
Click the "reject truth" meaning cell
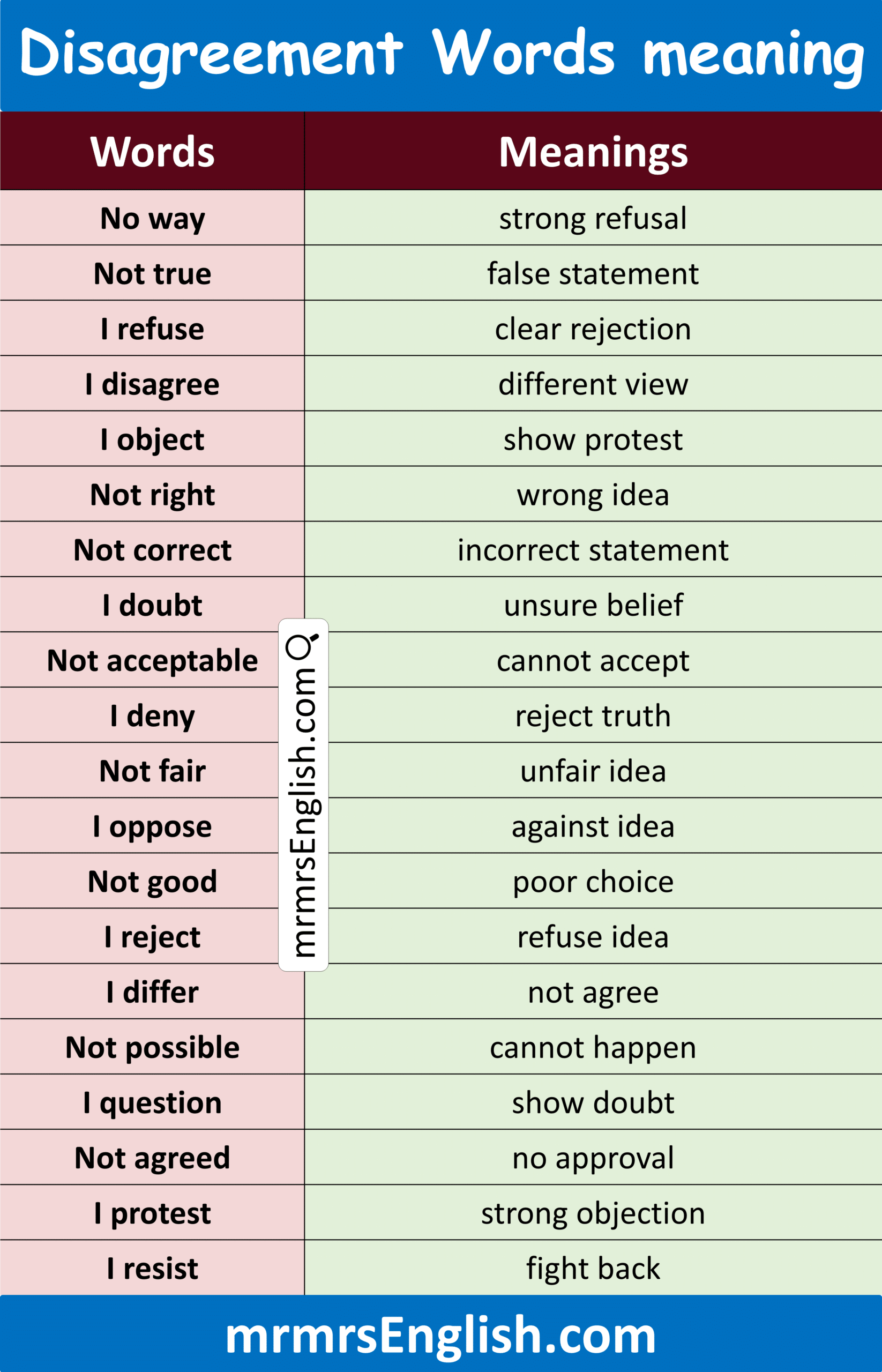[x=593, y=716]
